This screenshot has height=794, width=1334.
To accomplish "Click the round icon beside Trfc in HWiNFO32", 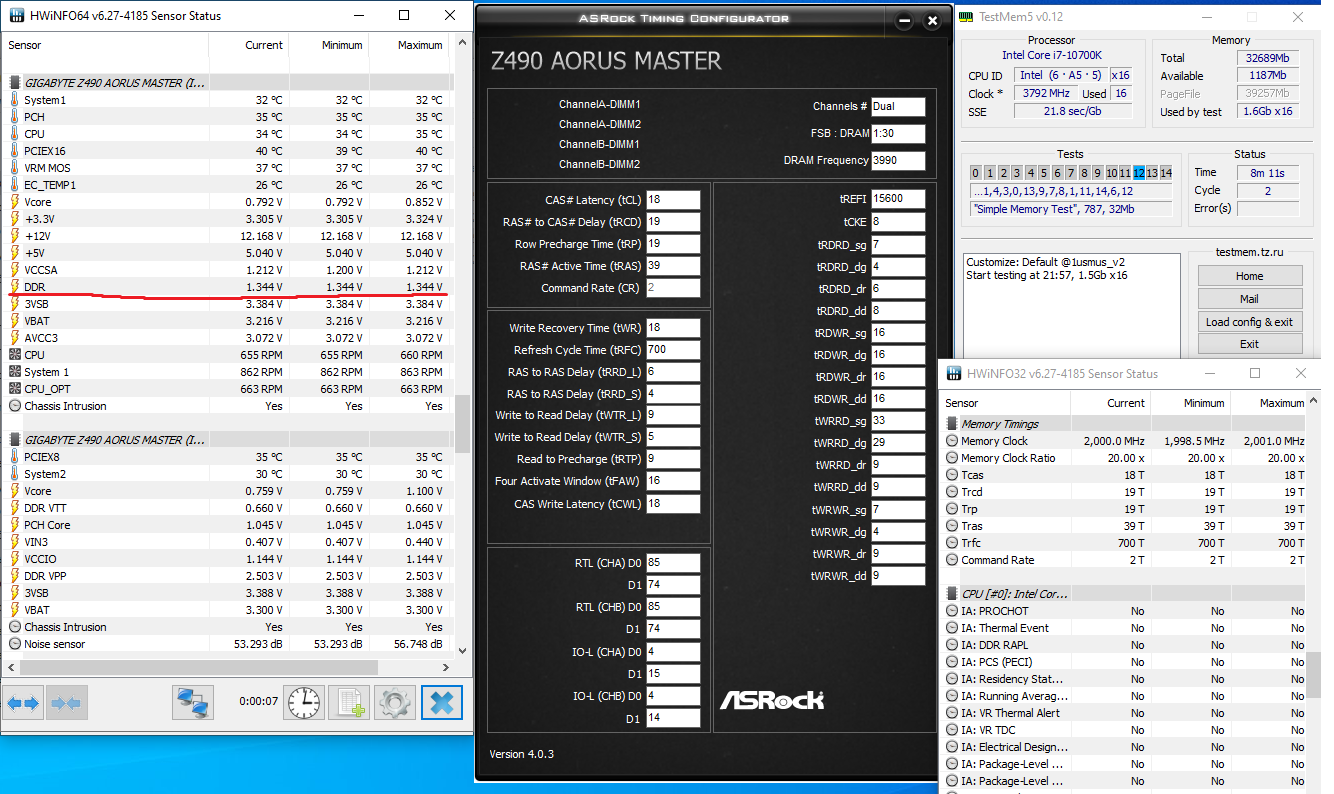I will coord(952,543).
